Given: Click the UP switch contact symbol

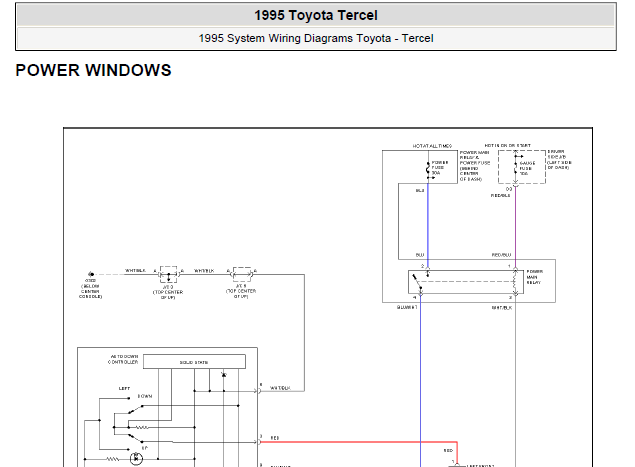Looking at the screenshot, I should click(x=136, y=438).
